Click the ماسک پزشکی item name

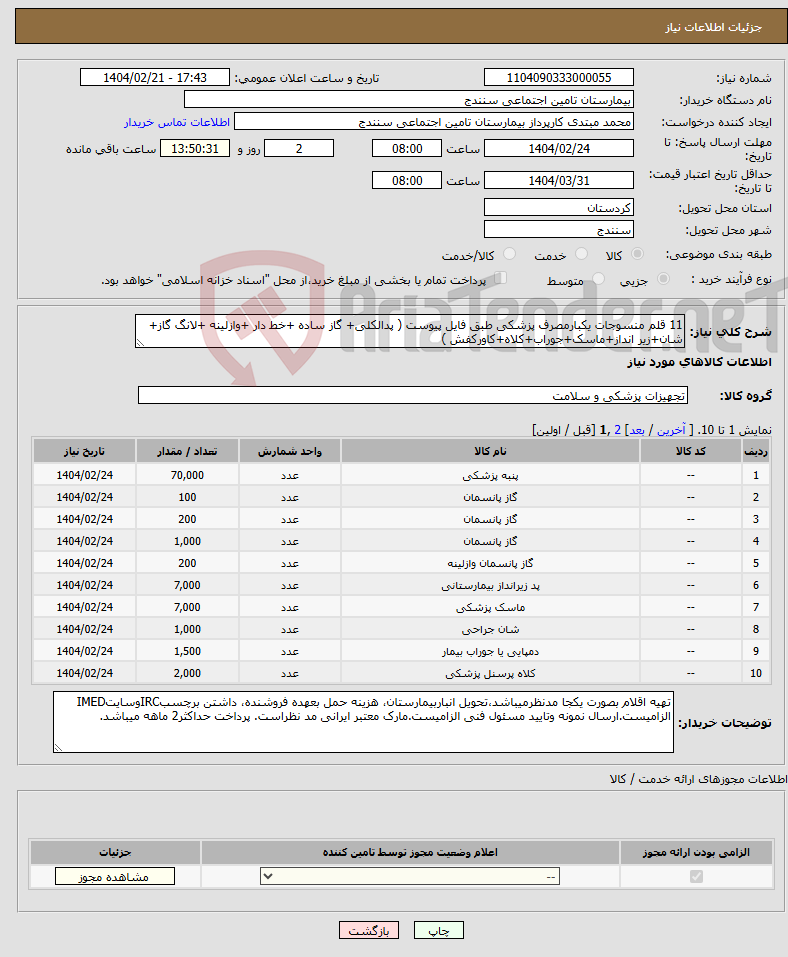click(x=490, y=607)
